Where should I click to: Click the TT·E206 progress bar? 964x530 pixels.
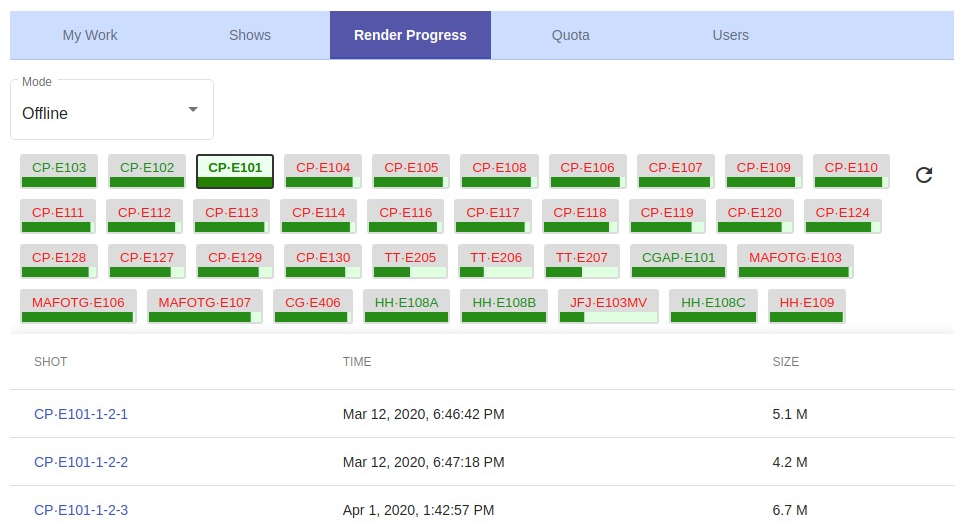coord(496,272)
